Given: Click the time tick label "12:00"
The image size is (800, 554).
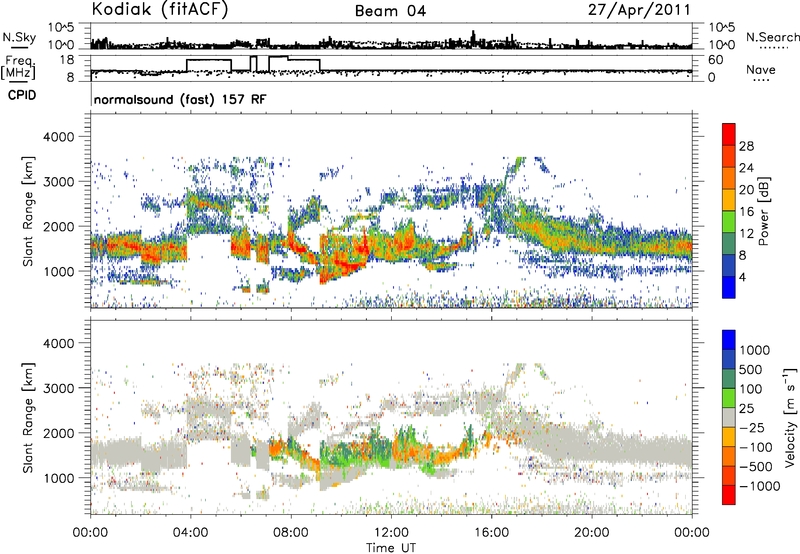Looking at the screenshot, I should pyautogui.click(x=391, y=533).
